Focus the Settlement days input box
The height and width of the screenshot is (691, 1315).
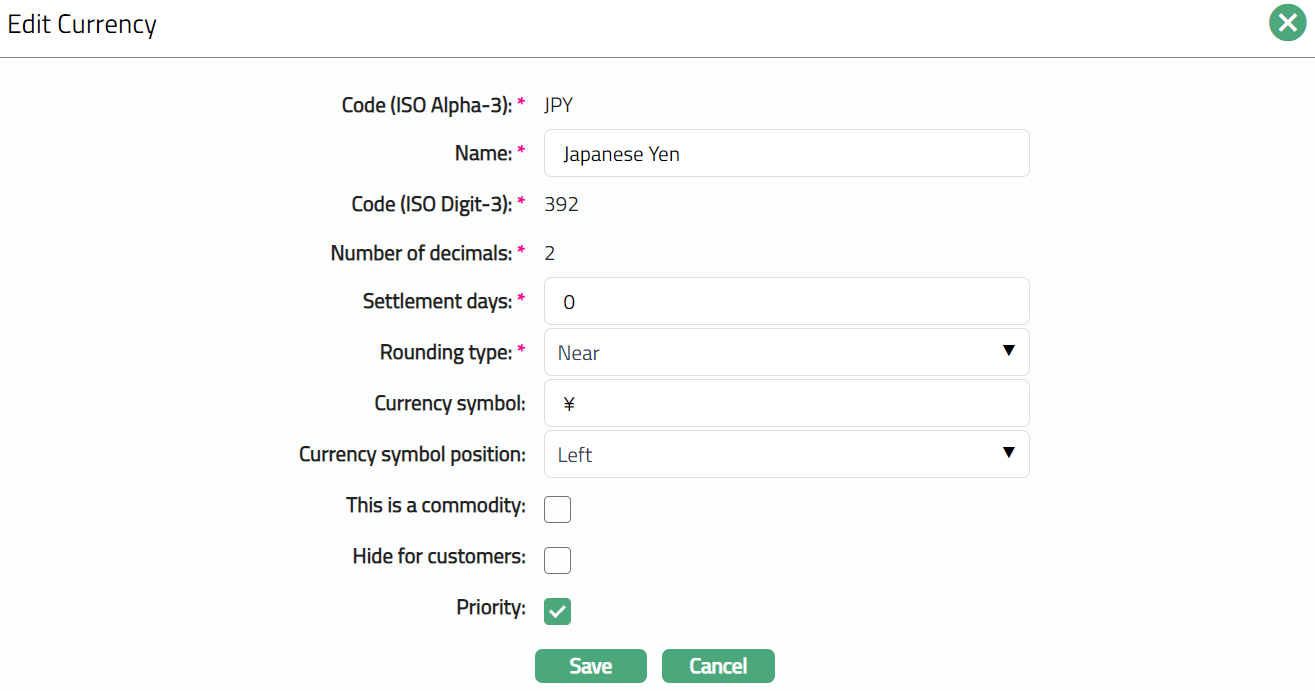click(x=786, y=302)
